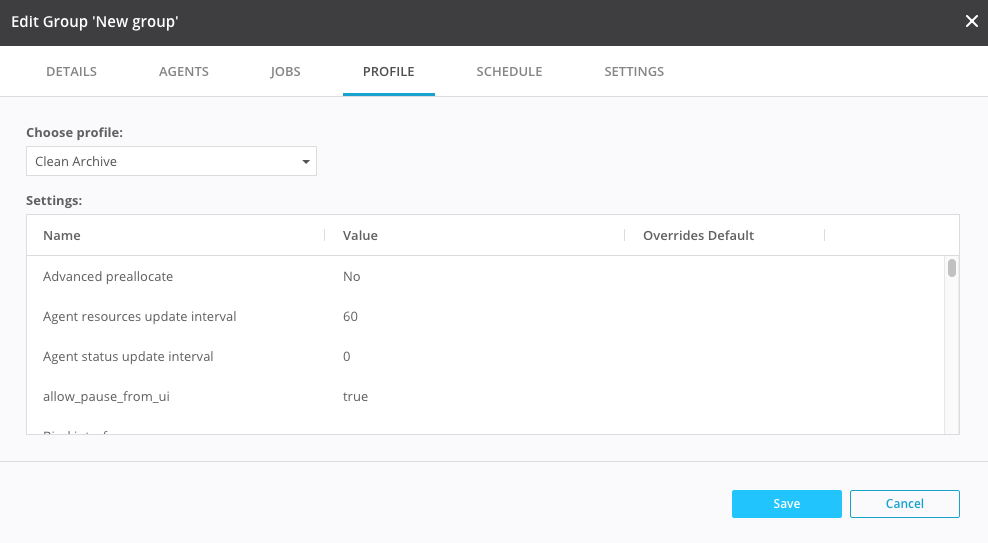Click the value 60 for resources interval
988x543 pixels.
pos(350,316)
